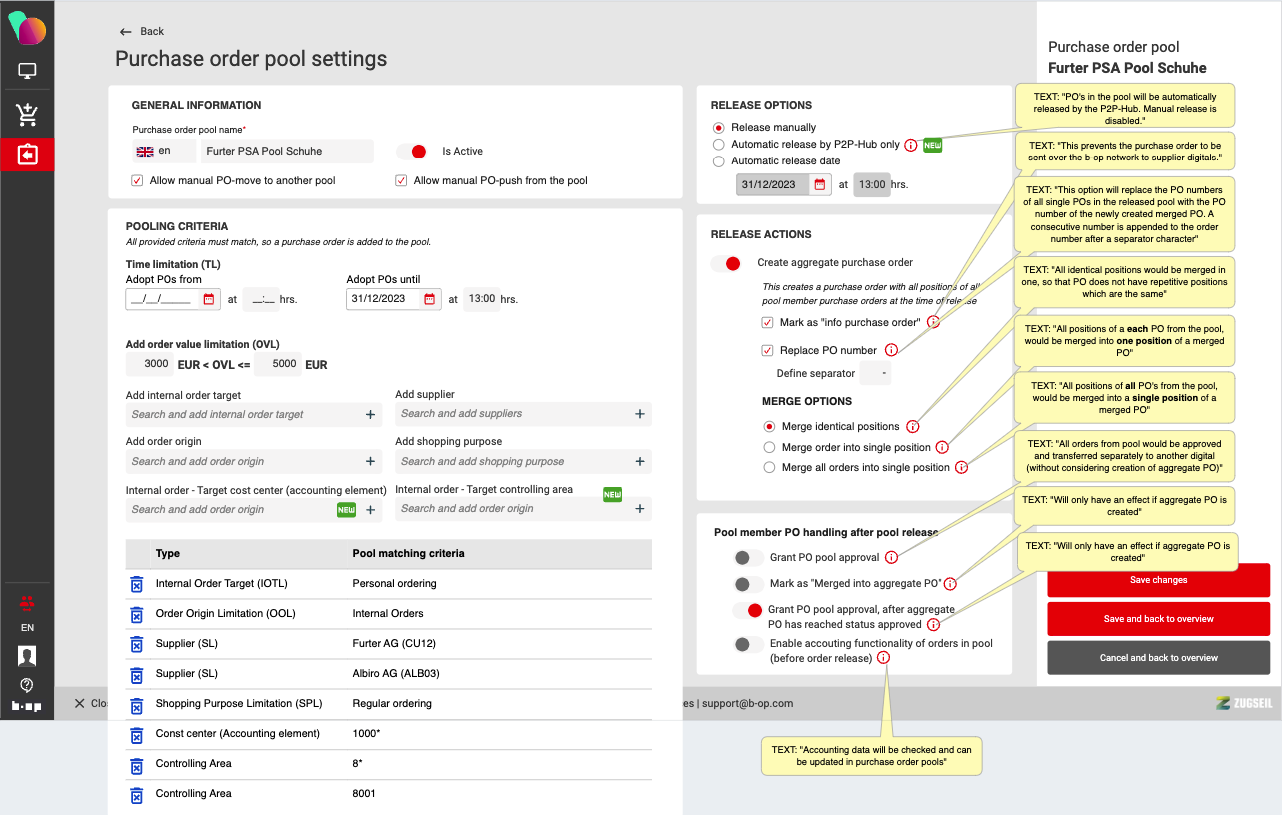Click Save changes button
The width and height of the screenshot is (1282, 815).
[1158, 580]
